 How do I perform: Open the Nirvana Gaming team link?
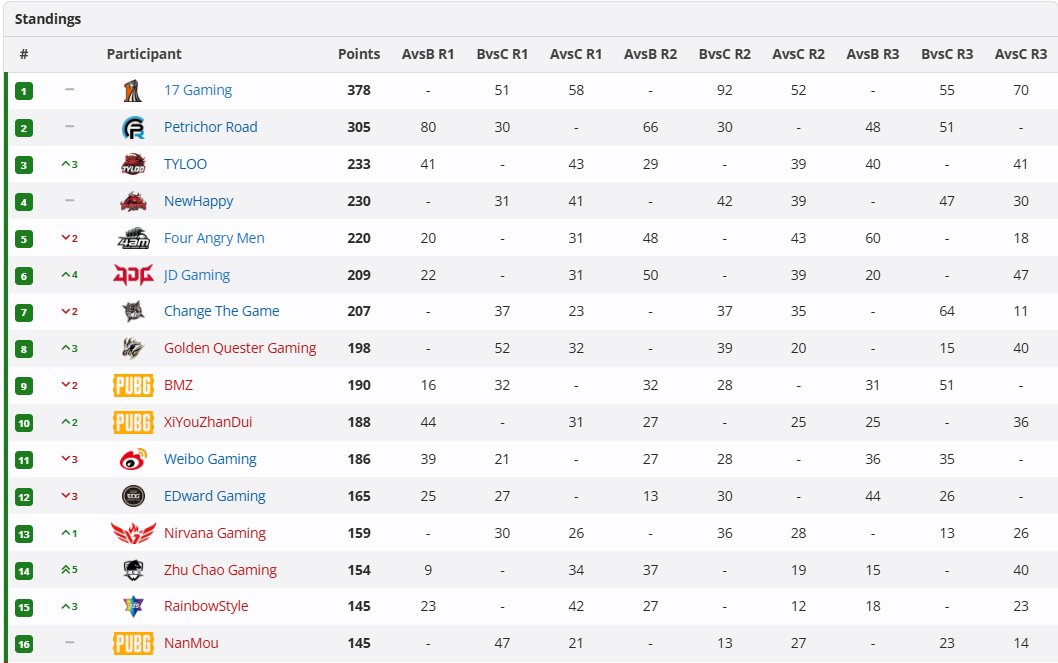tap(215, 534)
